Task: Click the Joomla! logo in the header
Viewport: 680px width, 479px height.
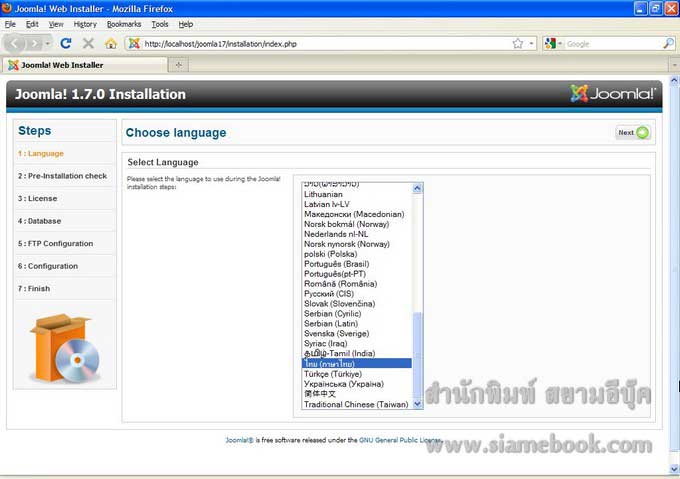Action: click(x=613, y=94)
